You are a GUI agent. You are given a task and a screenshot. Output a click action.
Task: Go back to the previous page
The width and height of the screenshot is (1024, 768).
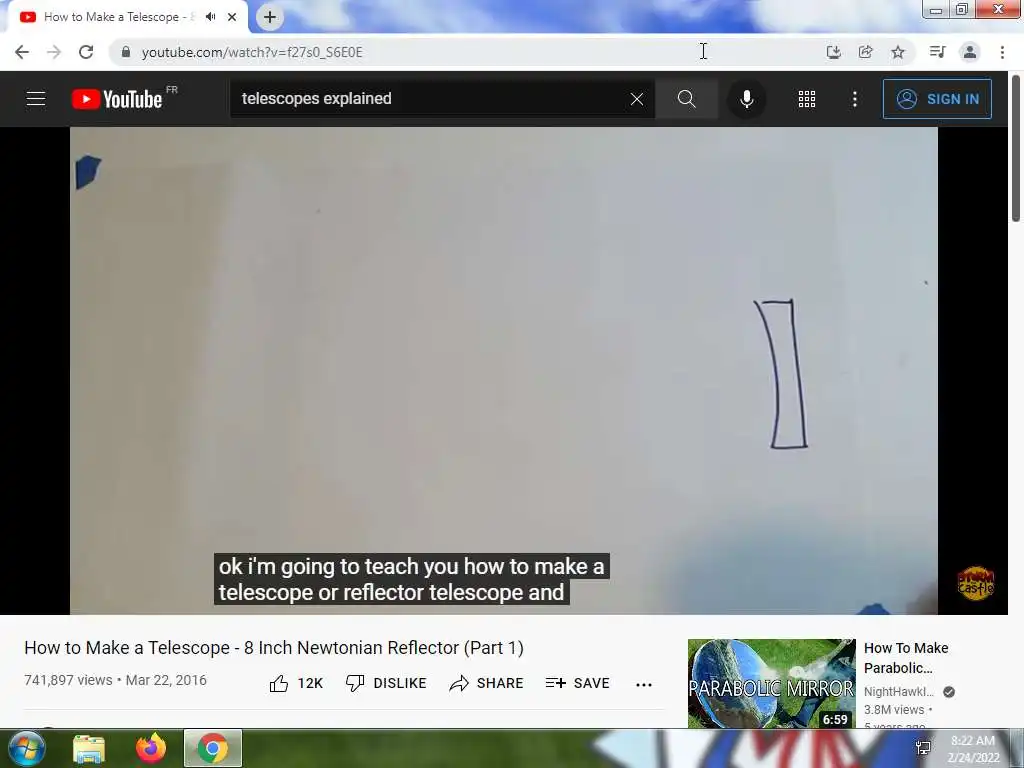(22, 52)
